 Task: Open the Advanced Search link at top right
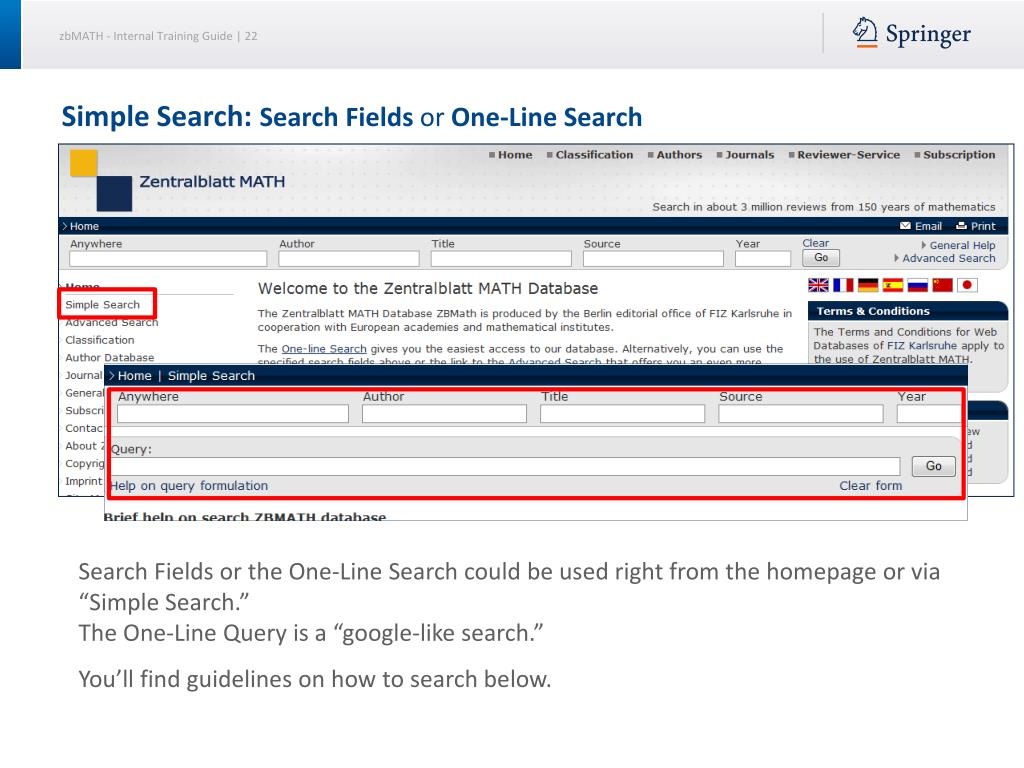948,258
